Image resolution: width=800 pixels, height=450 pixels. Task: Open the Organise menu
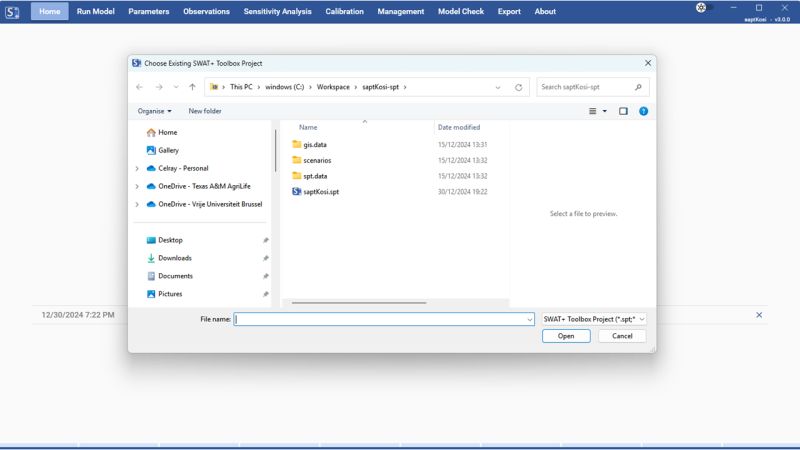(154, 111)
